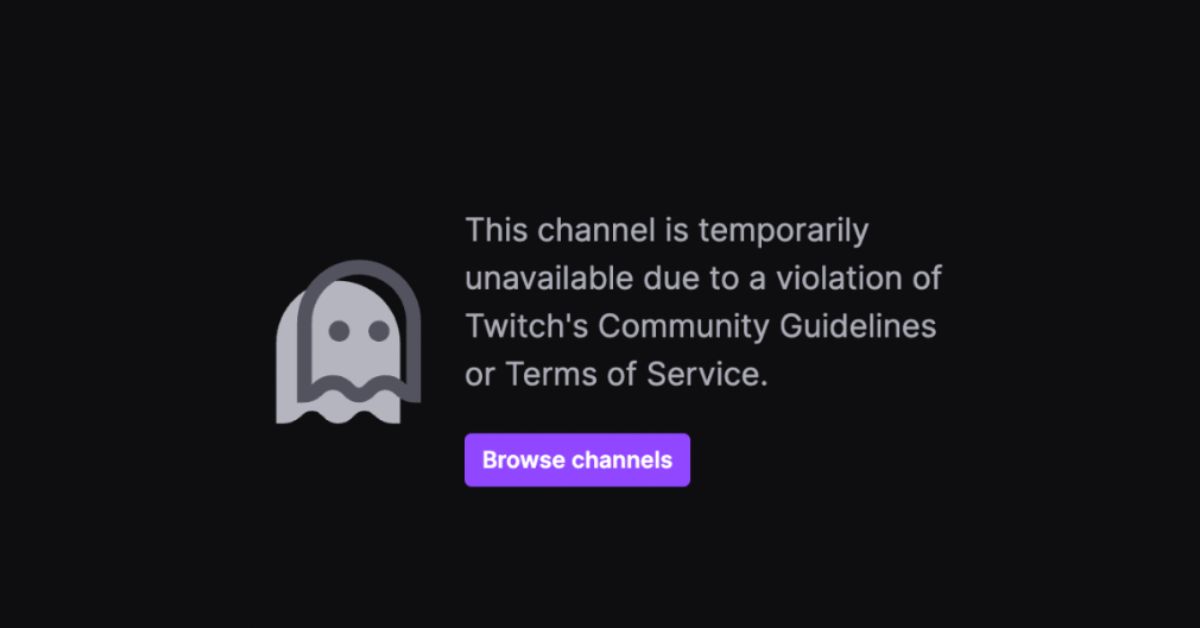Viewport: 1200px width, 628px height.
Task: Click the Browse channels button
Action: (x=577, y=460)
